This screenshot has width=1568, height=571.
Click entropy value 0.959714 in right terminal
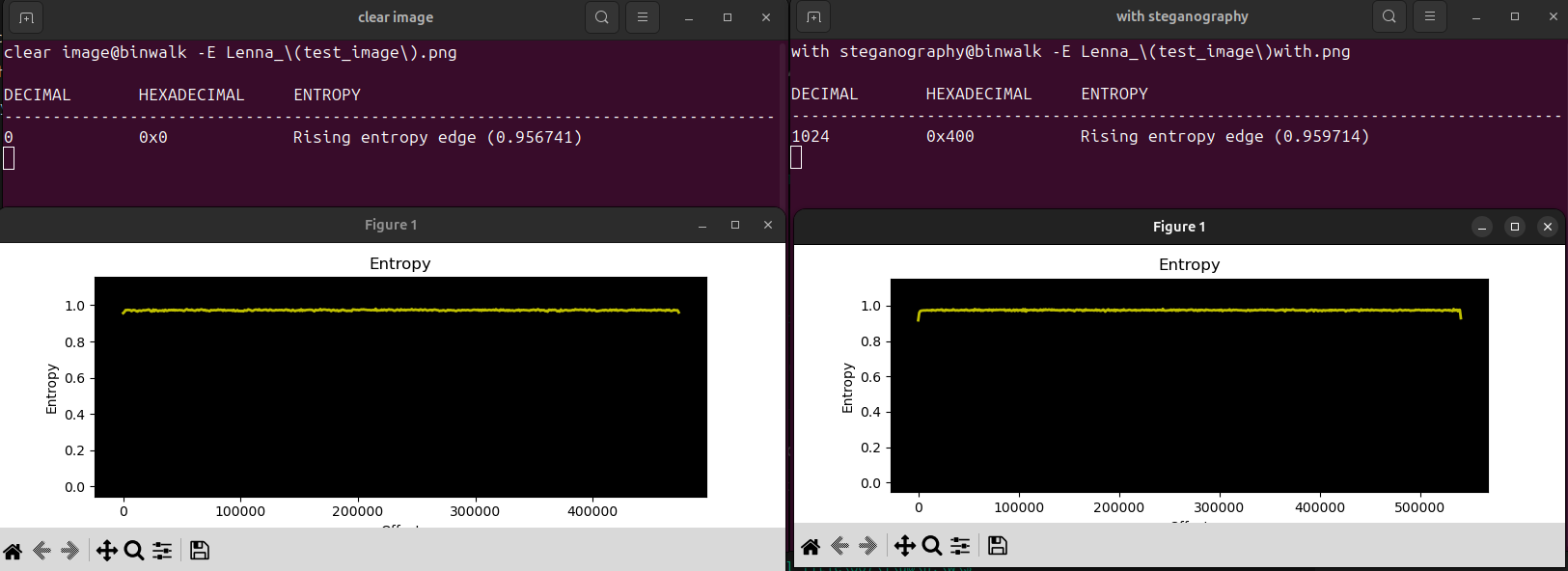pyautogui.click(x=1322, y=136)
